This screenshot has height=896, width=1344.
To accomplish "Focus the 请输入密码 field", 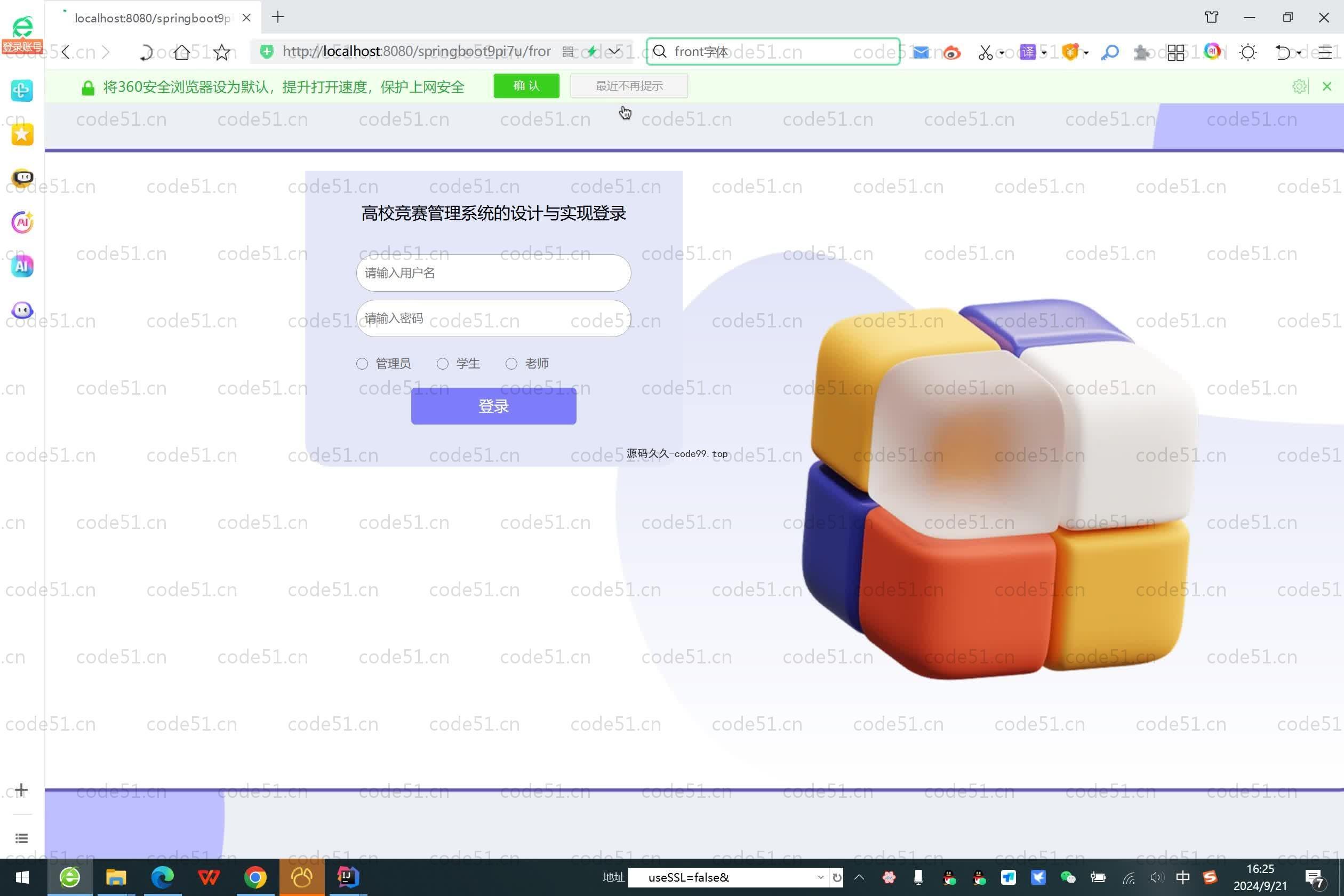I will click(494, 318).
